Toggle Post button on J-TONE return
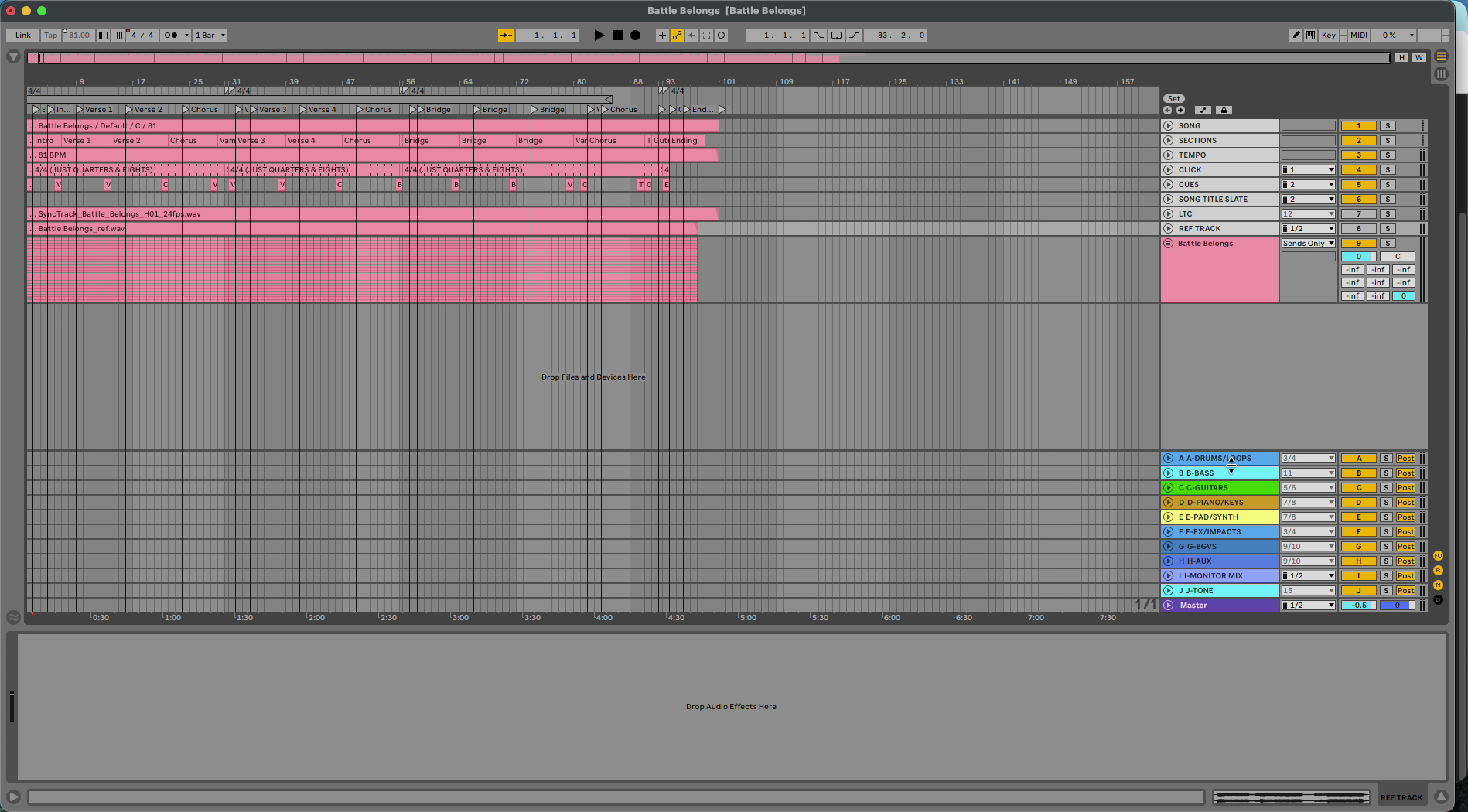 coord(1405,590)
